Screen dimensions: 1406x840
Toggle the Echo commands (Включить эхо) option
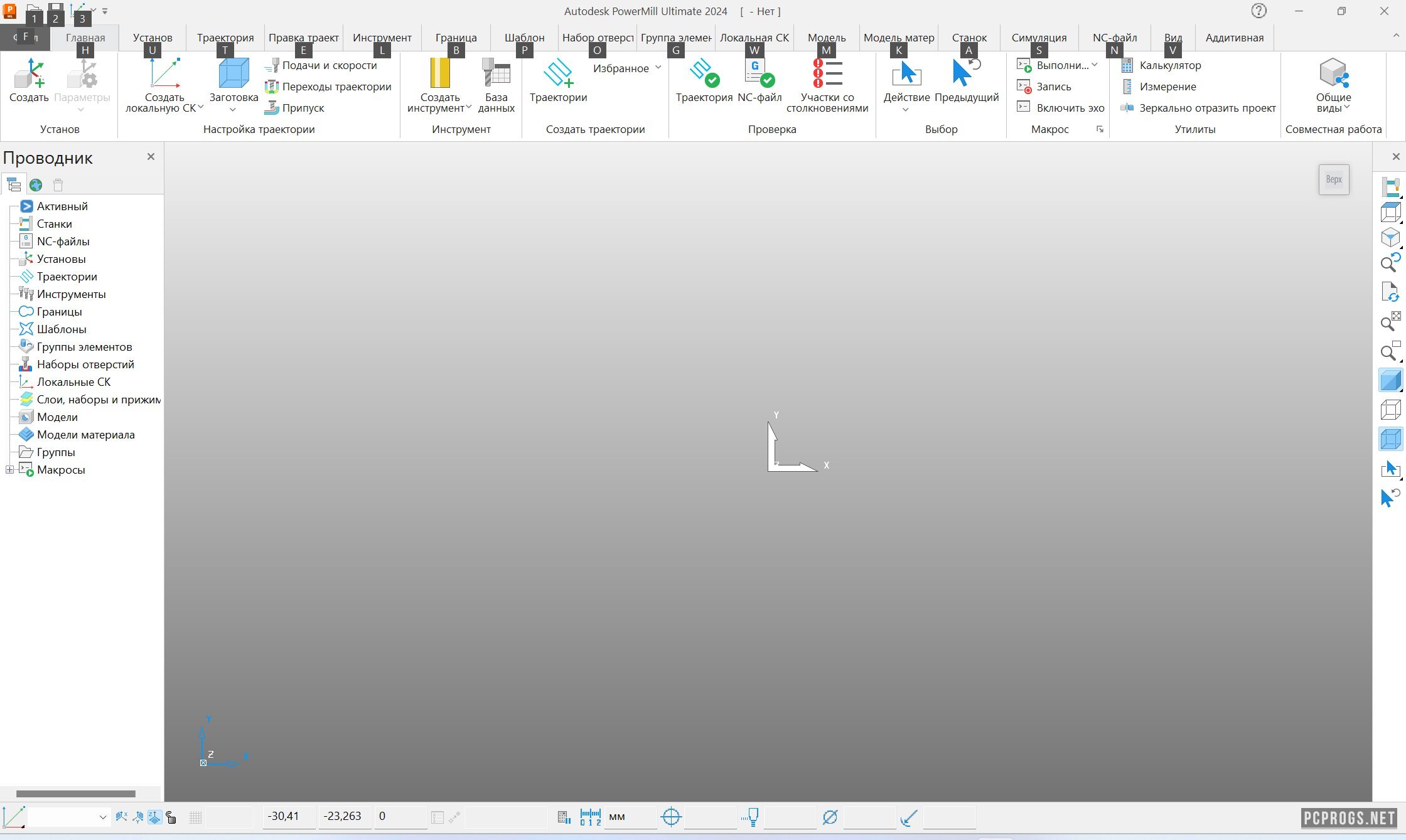1024,107
